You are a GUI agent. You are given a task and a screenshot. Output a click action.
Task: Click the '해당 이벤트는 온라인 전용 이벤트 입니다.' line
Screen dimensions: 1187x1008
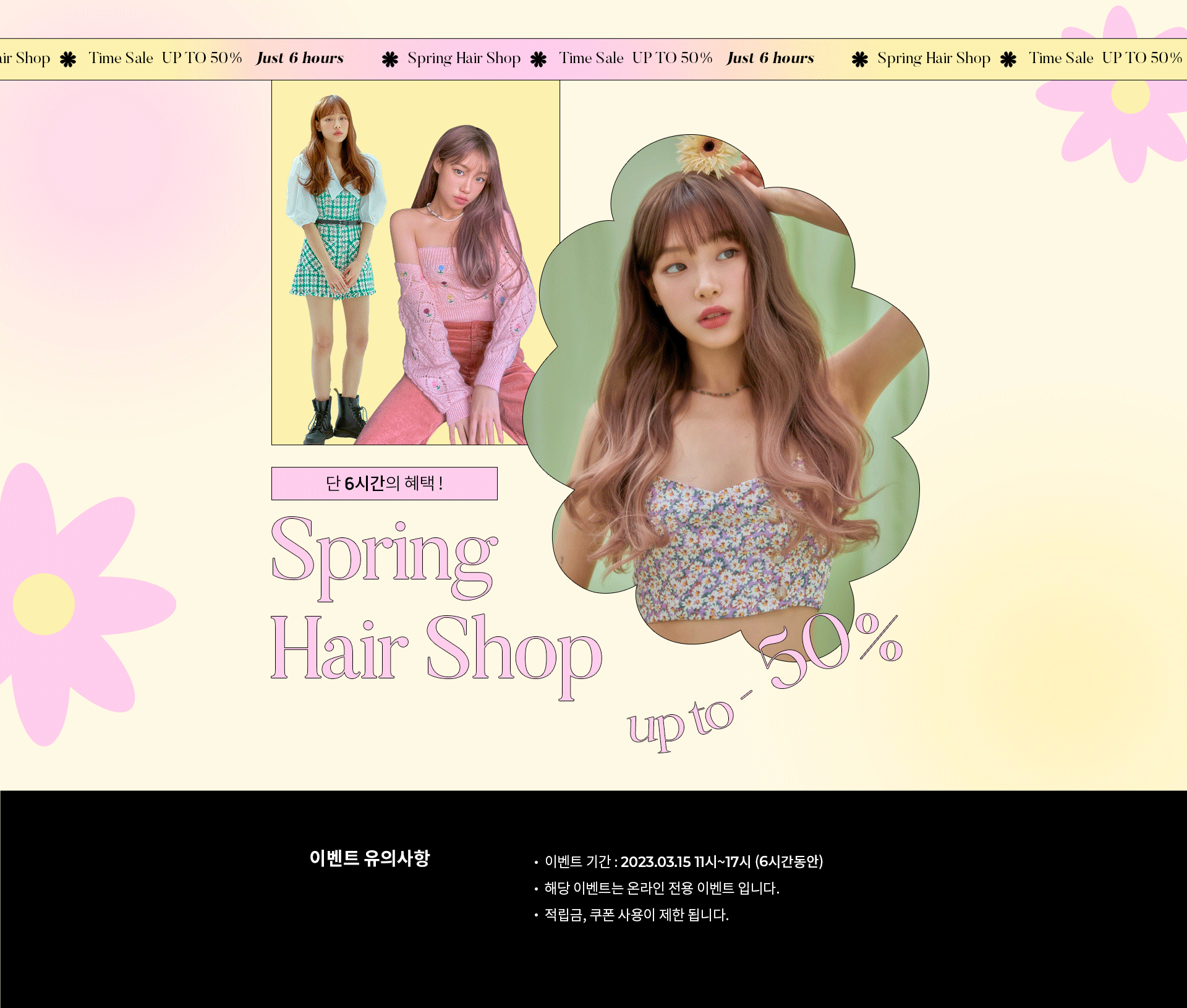(662, 888)
